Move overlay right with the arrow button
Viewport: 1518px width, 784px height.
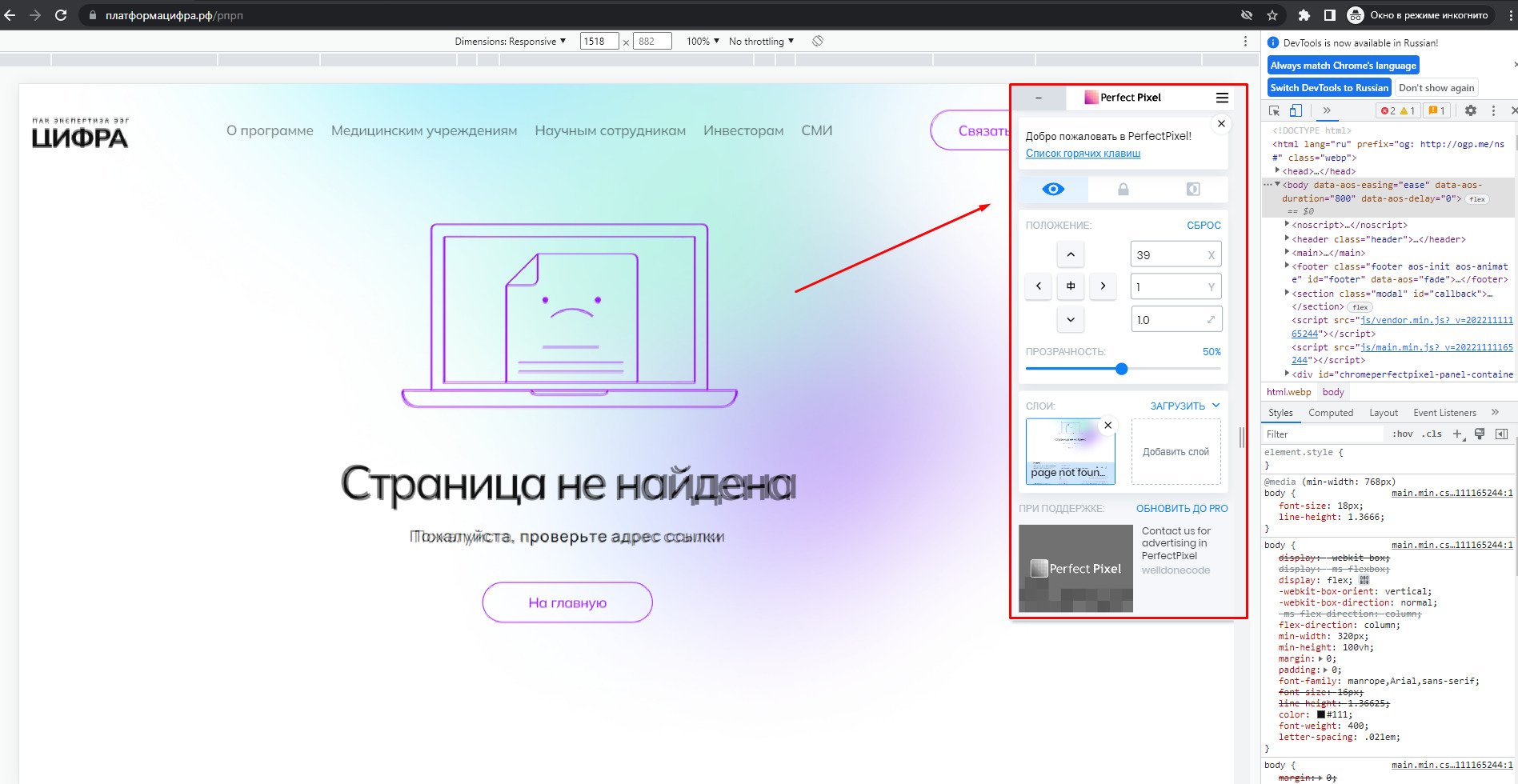click(1103, 286)
